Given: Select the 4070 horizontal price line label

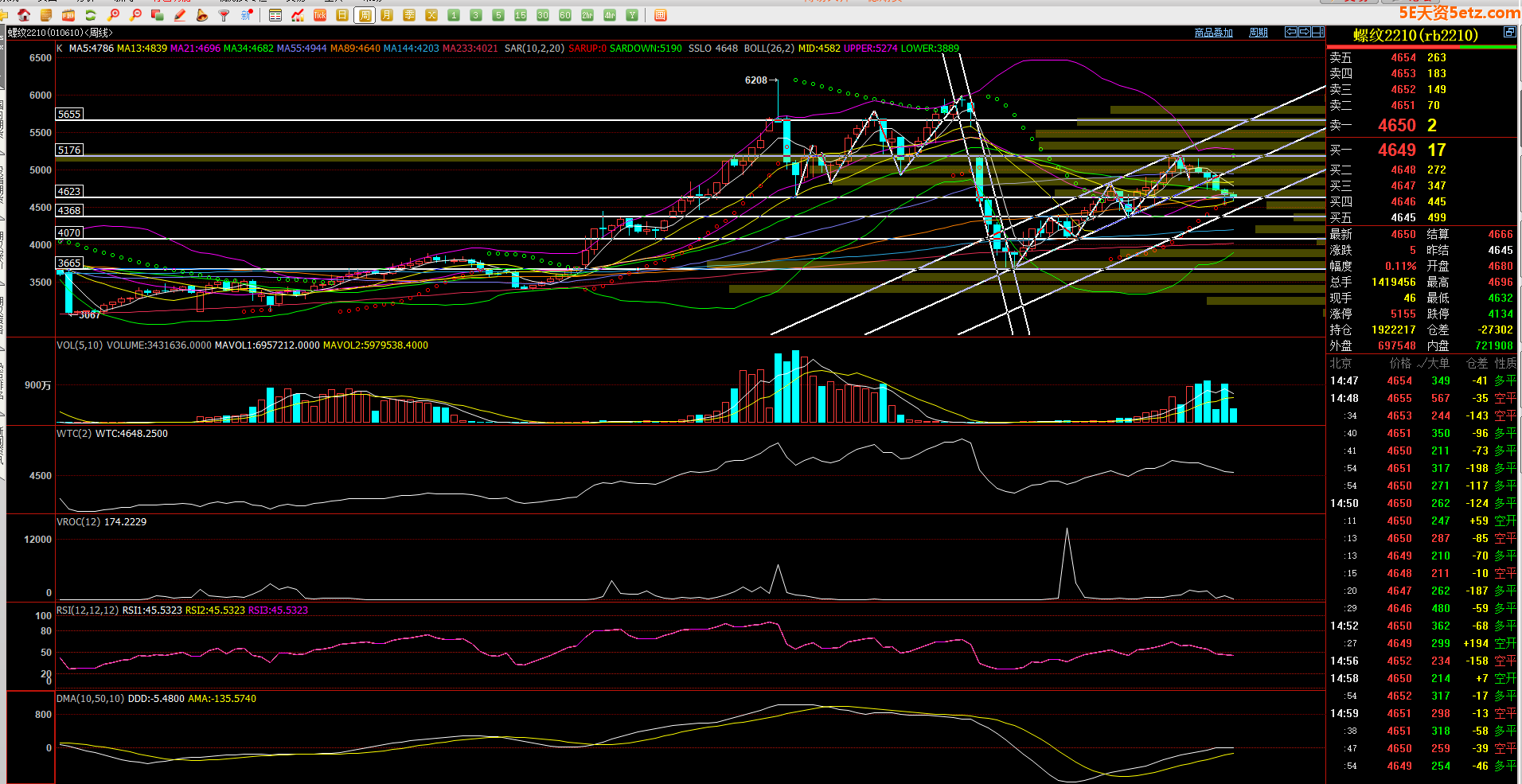Looking at the screenshot, I should [69, 232].
